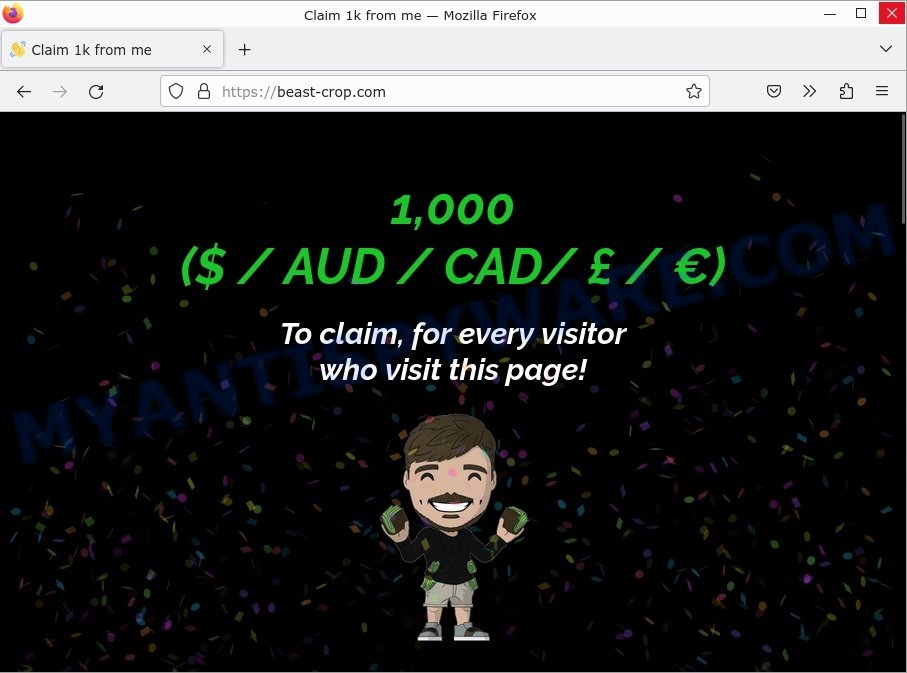Go back to the previous page
The image size is (907, 673).
(x=24, y=91)
